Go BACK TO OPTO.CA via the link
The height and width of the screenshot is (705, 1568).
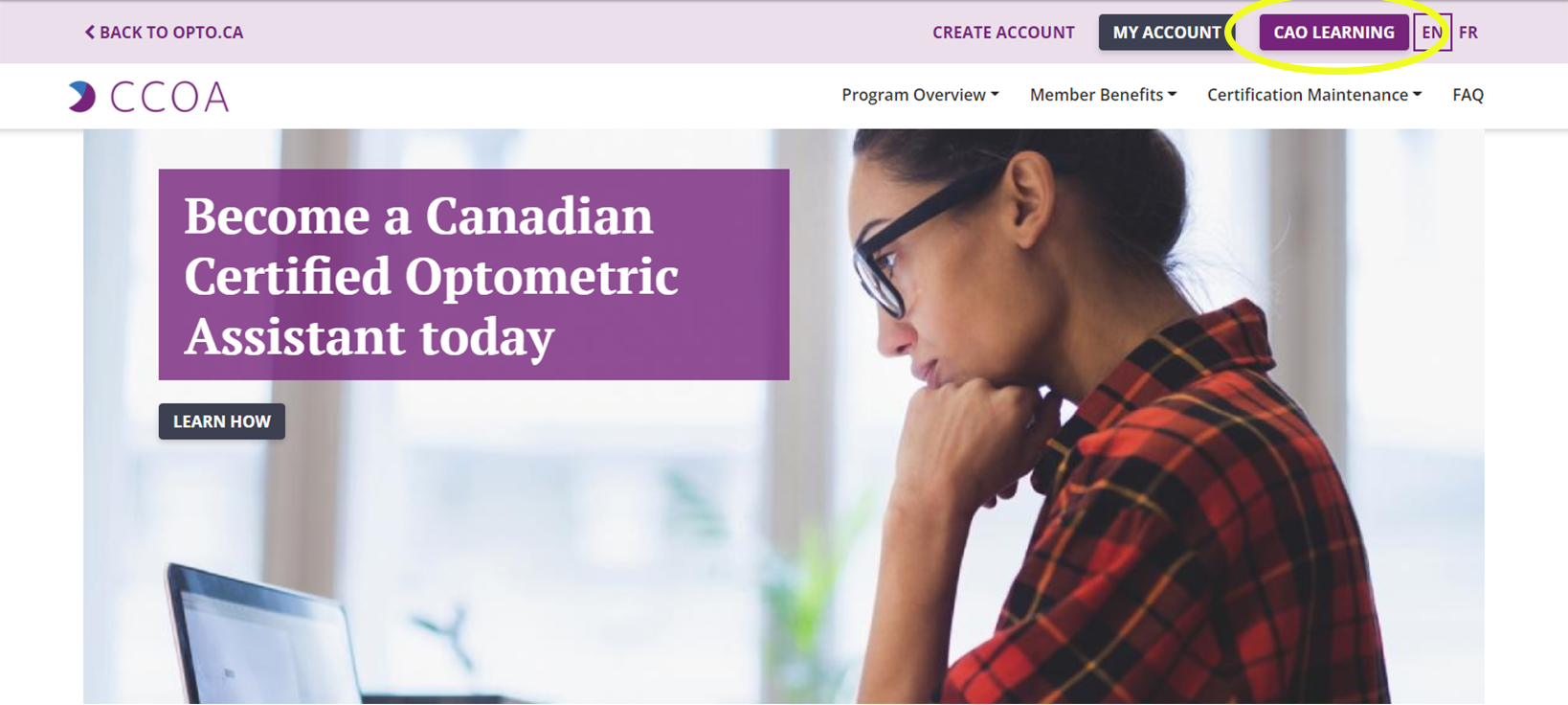pyautogui.click(x=164, y=33)
